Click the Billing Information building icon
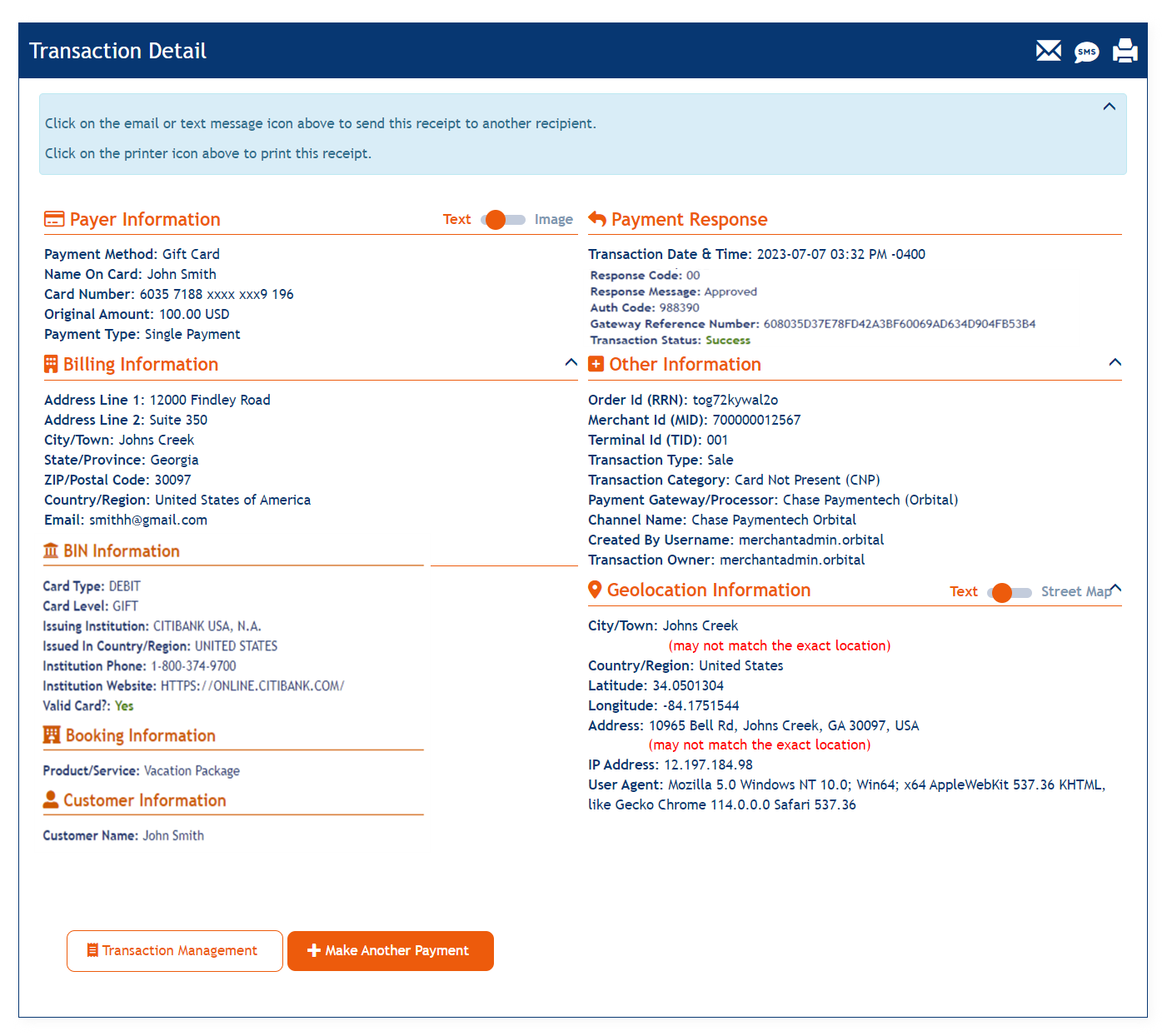1162x1036 pixels. click(51, 365)
